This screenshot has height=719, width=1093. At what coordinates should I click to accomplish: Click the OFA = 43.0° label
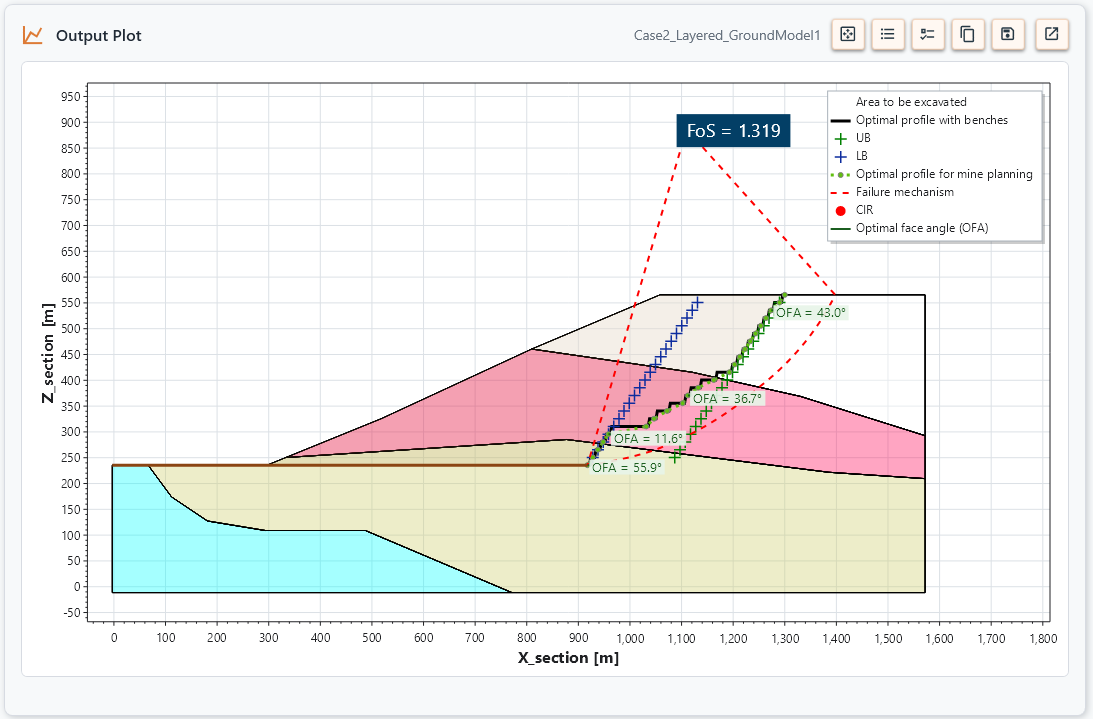point(811,312)
